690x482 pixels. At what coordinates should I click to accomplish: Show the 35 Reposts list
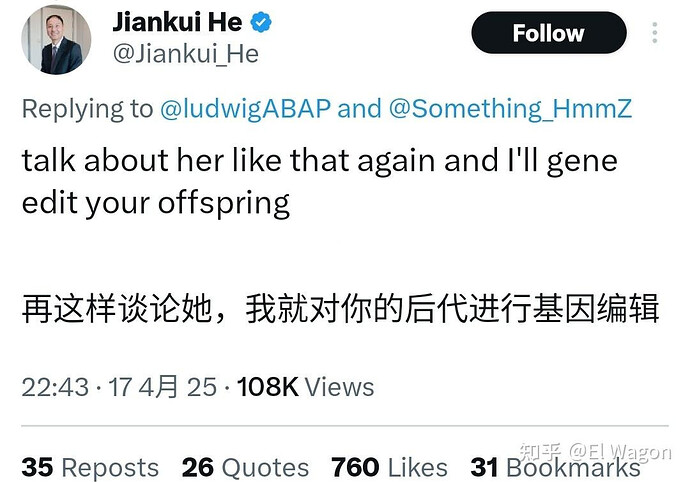[x=90, y=467]
